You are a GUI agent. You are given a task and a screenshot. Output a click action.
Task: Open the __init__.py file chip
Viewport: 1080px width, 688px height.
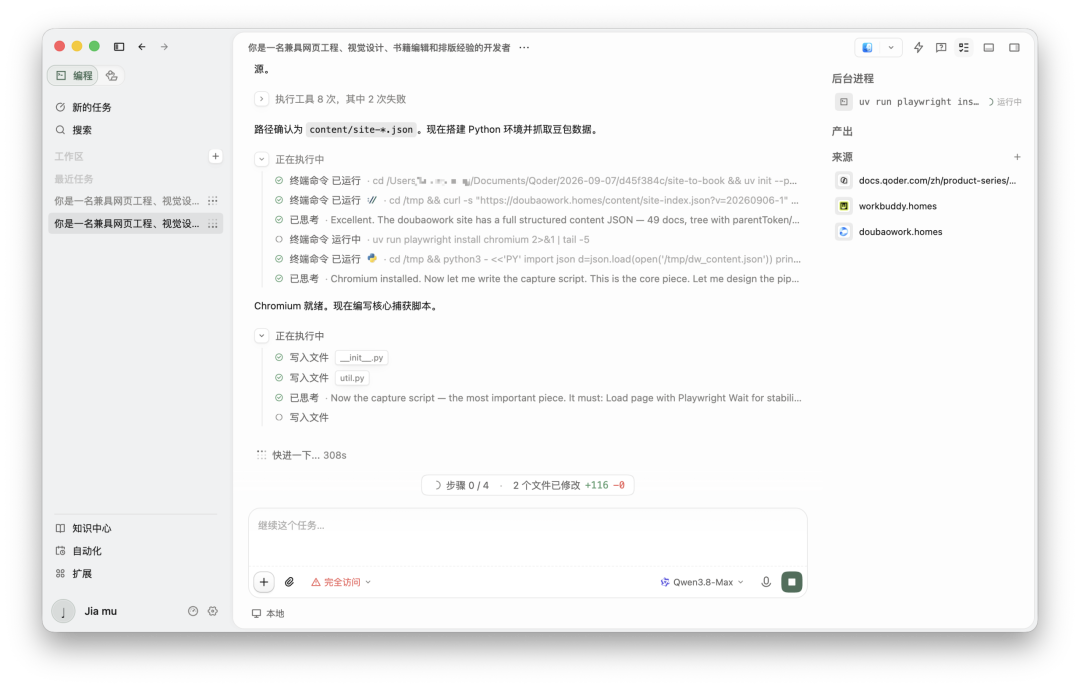[x=362, y=358]
